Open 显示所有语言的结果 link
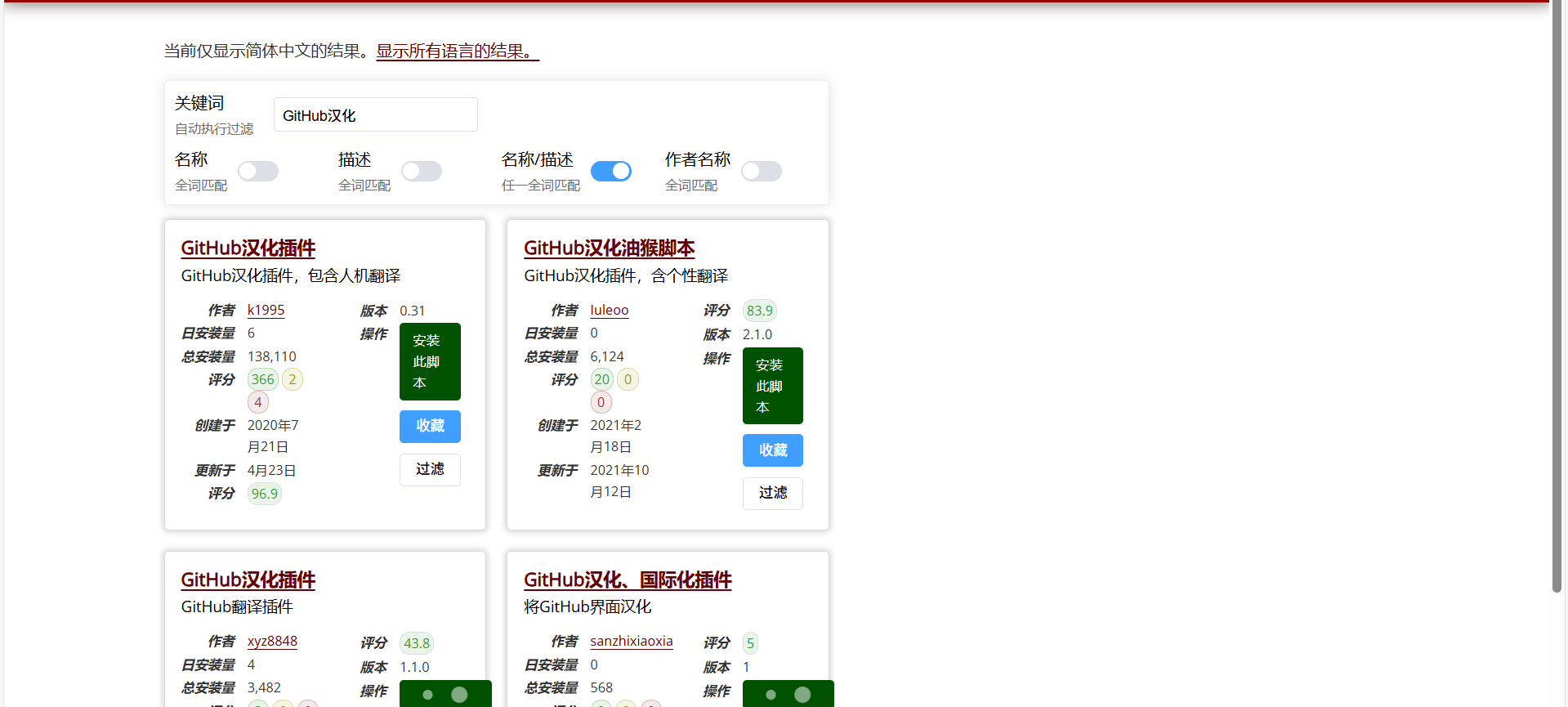Image resolution: width=1568 pixels, height=707 pixels. 458,51
